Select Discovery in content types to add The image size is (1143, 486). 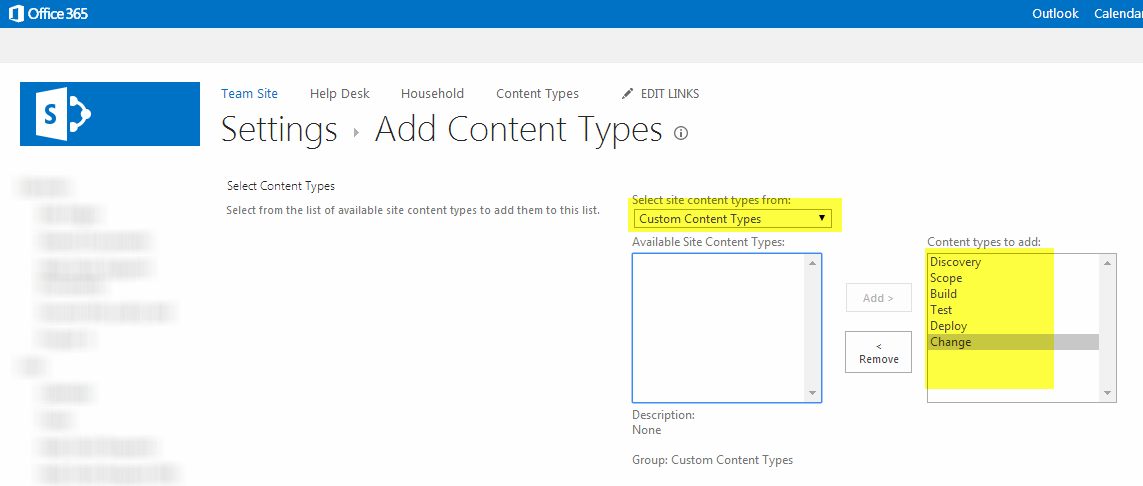pos(955,262)
